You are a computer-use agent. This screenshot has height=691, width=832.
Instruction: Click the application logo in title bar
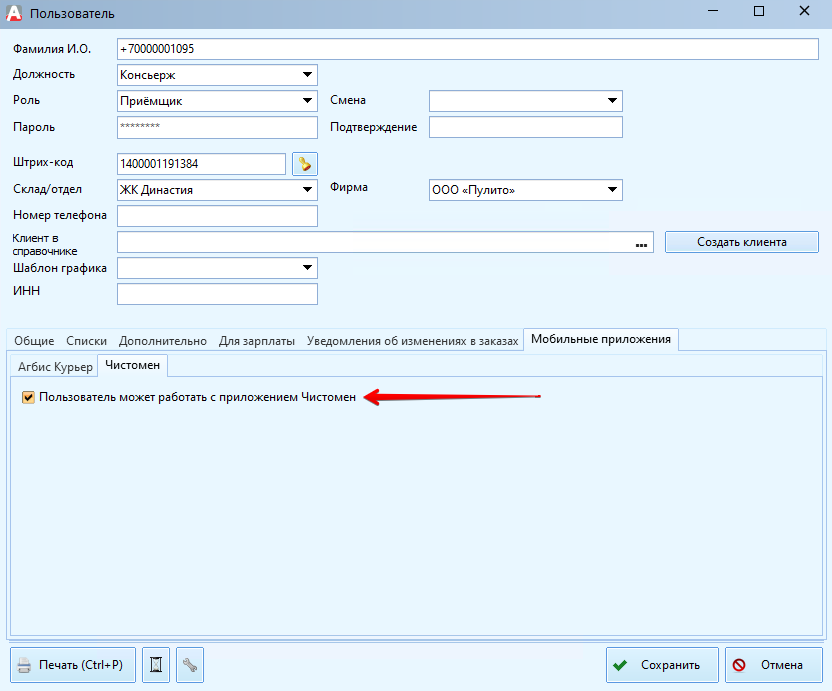pos(14,13)
